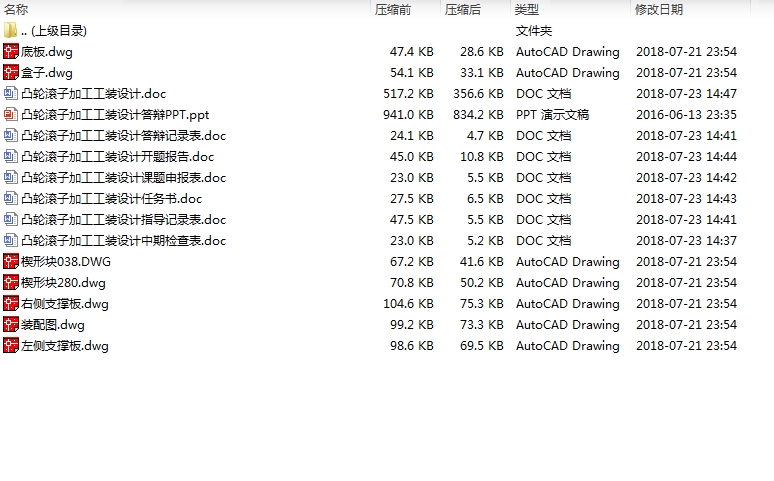This screenshot has height=481, width=774.
Task: Sort by the 压缩前 column header
Action: (392, 9)
